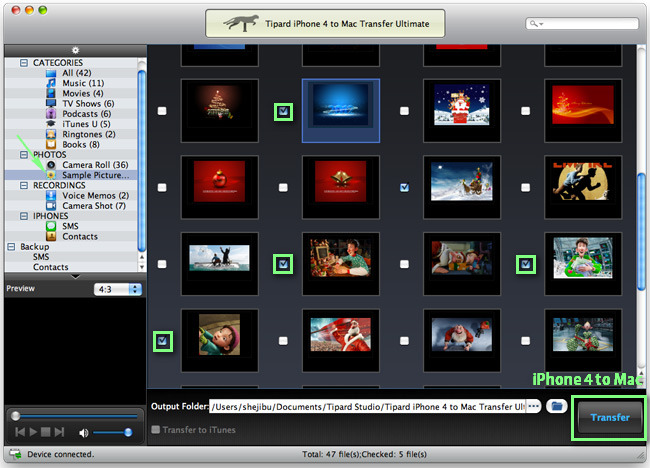The height and width of the screenshot is (468, 650).
Task: Click the speaker volume icon
Action: pos(84,433)
